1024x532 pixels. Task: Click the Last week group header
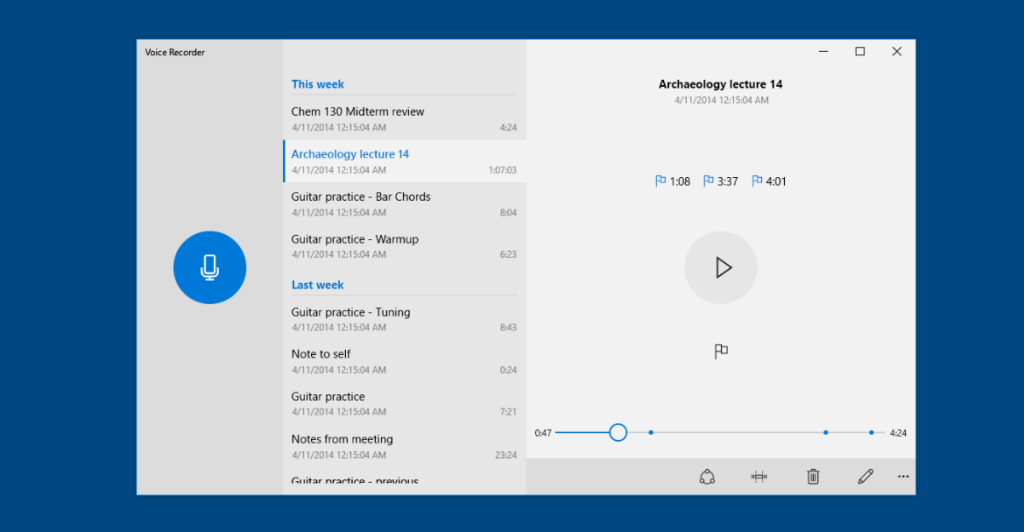(x=317, y=285)
